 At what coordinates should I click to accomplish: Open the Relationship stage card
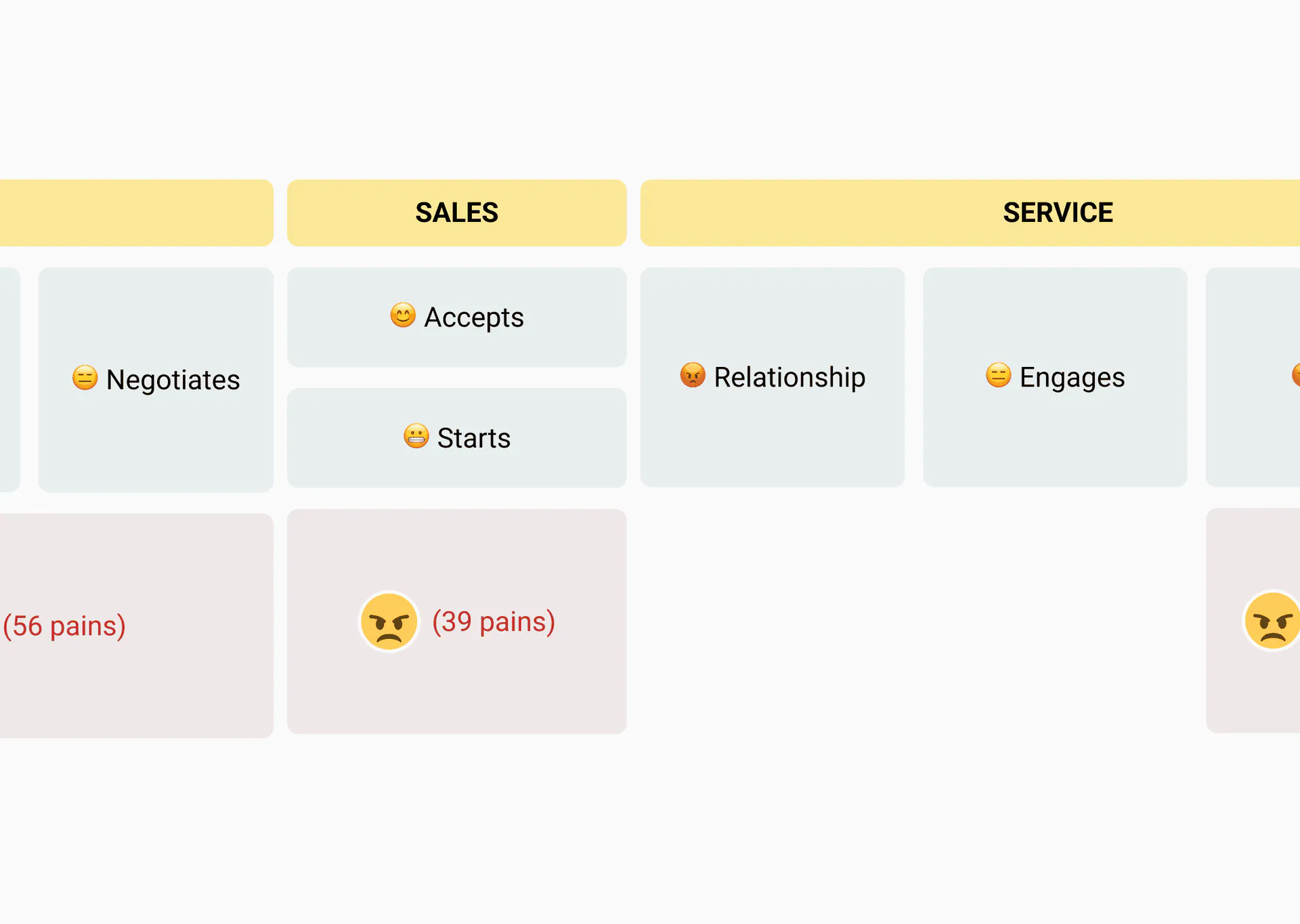click(773, 377)
